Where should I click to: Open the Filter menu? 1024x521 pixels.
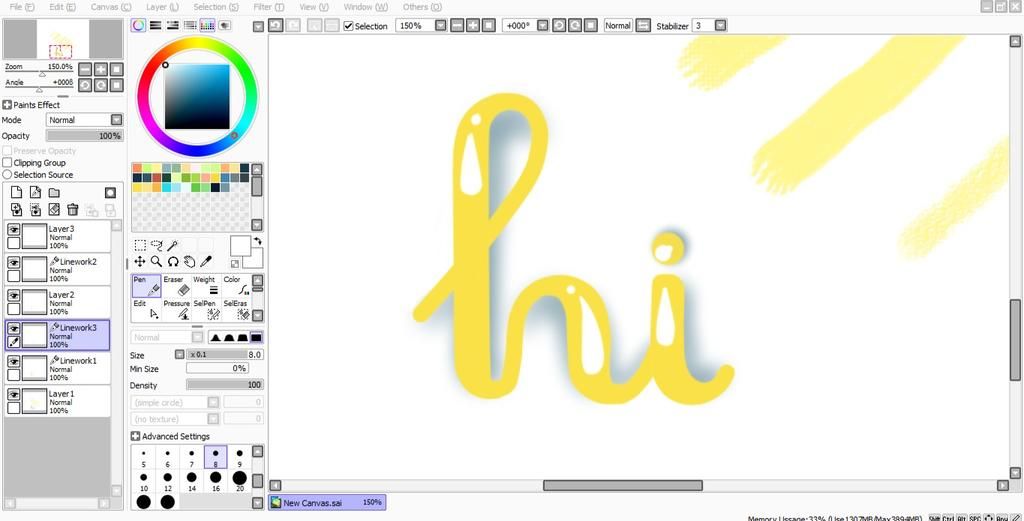pyautogui.click(x=268, y=7)
